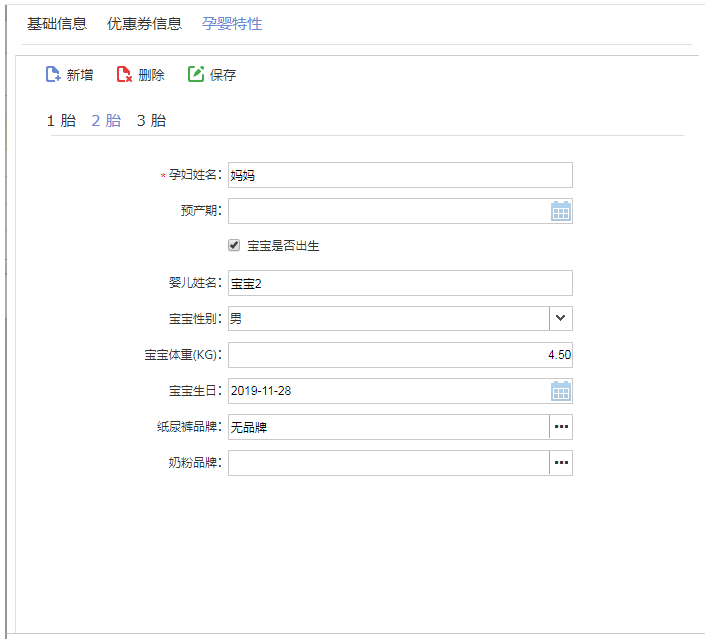715x639 pixels.
Task: Select the 孕婴特性 tab
Action: [232, 23]
